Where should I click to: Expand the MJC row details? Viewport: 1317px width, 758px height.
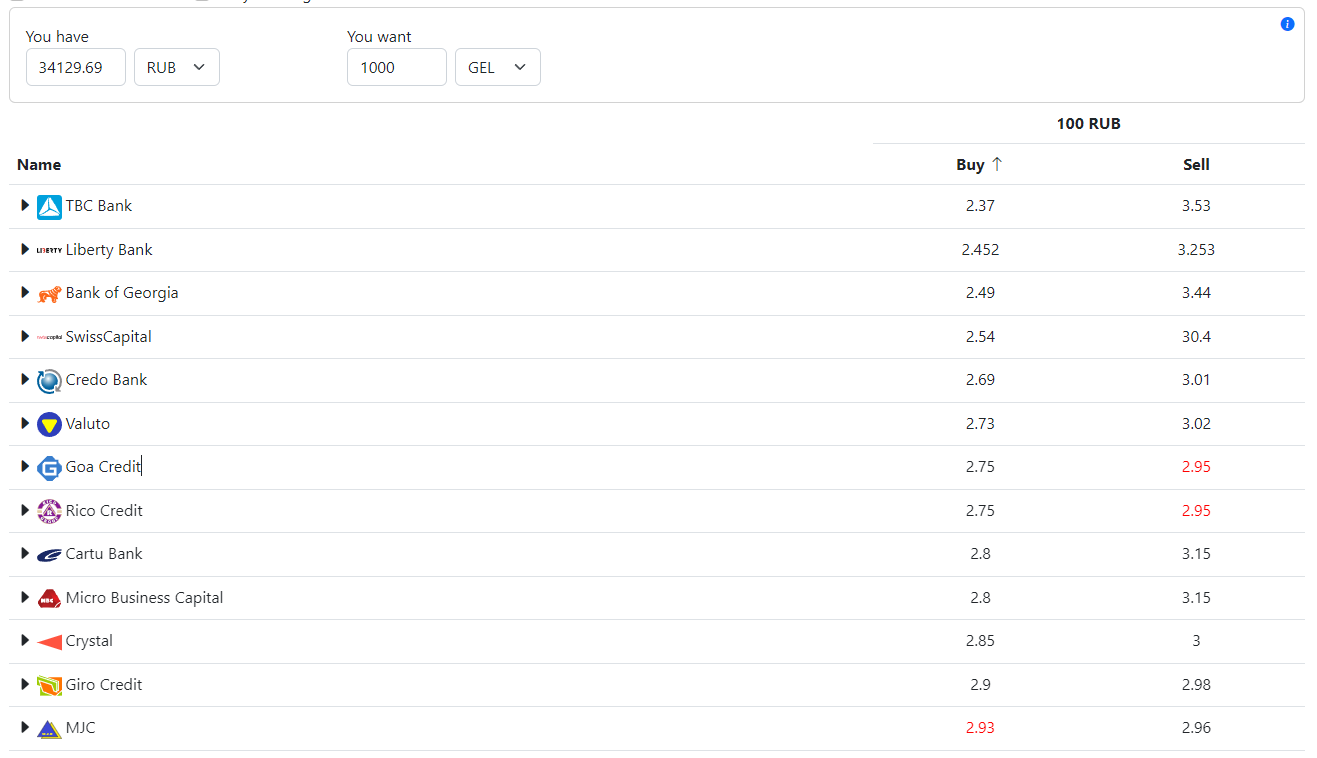[x=25, y=727]
